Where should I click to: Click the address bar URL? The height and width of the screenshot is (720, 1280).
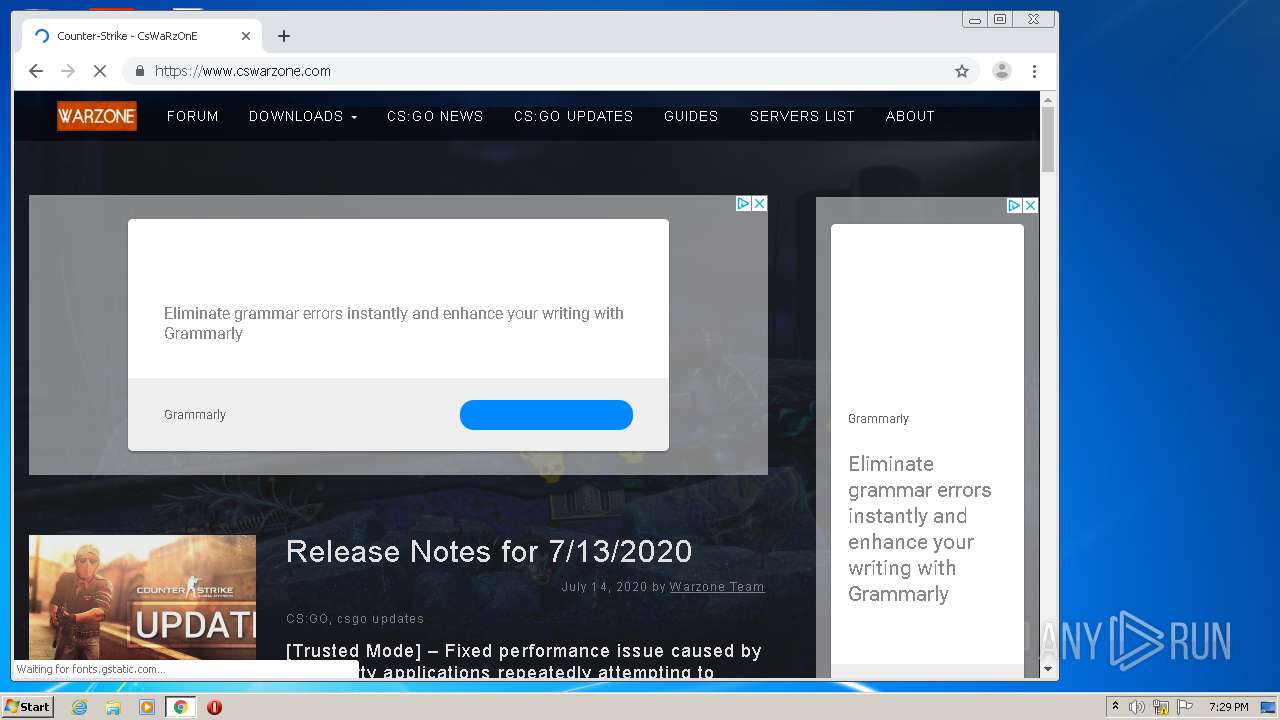(x=243, y=71)
